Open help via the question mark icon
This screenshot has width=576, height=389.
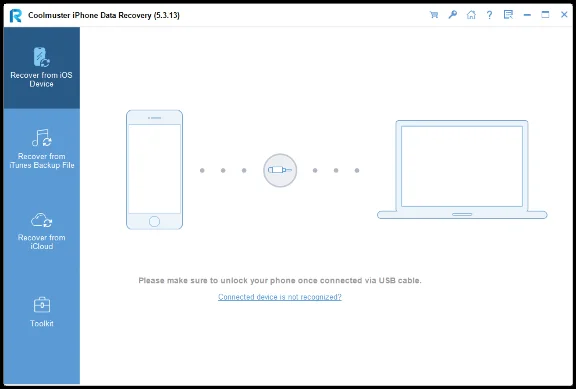[489, 15]
